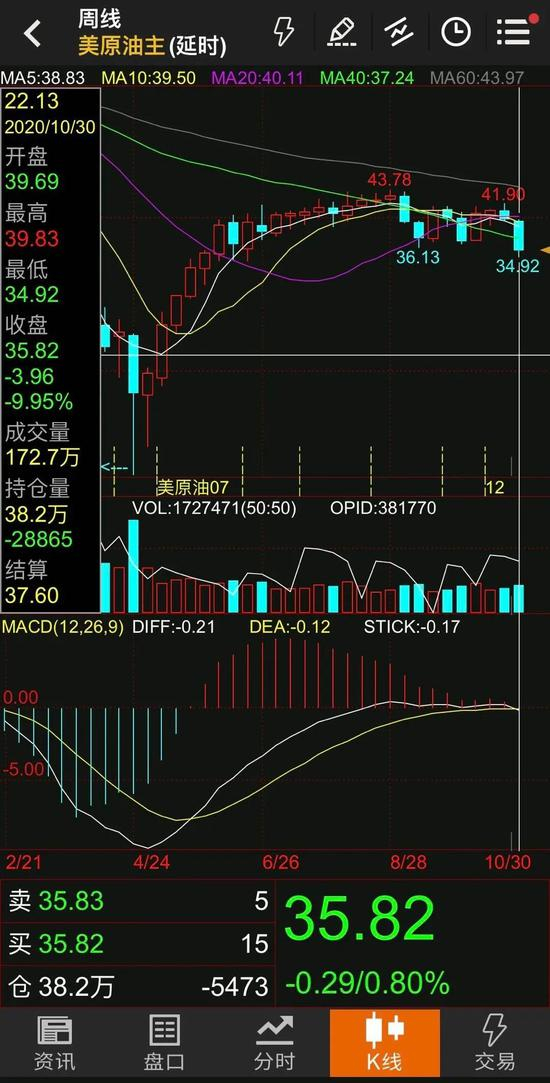Click the MA5:38.83 moving average label
The width and height of the screenshot is (550, 1083).
tap(43, 77)
